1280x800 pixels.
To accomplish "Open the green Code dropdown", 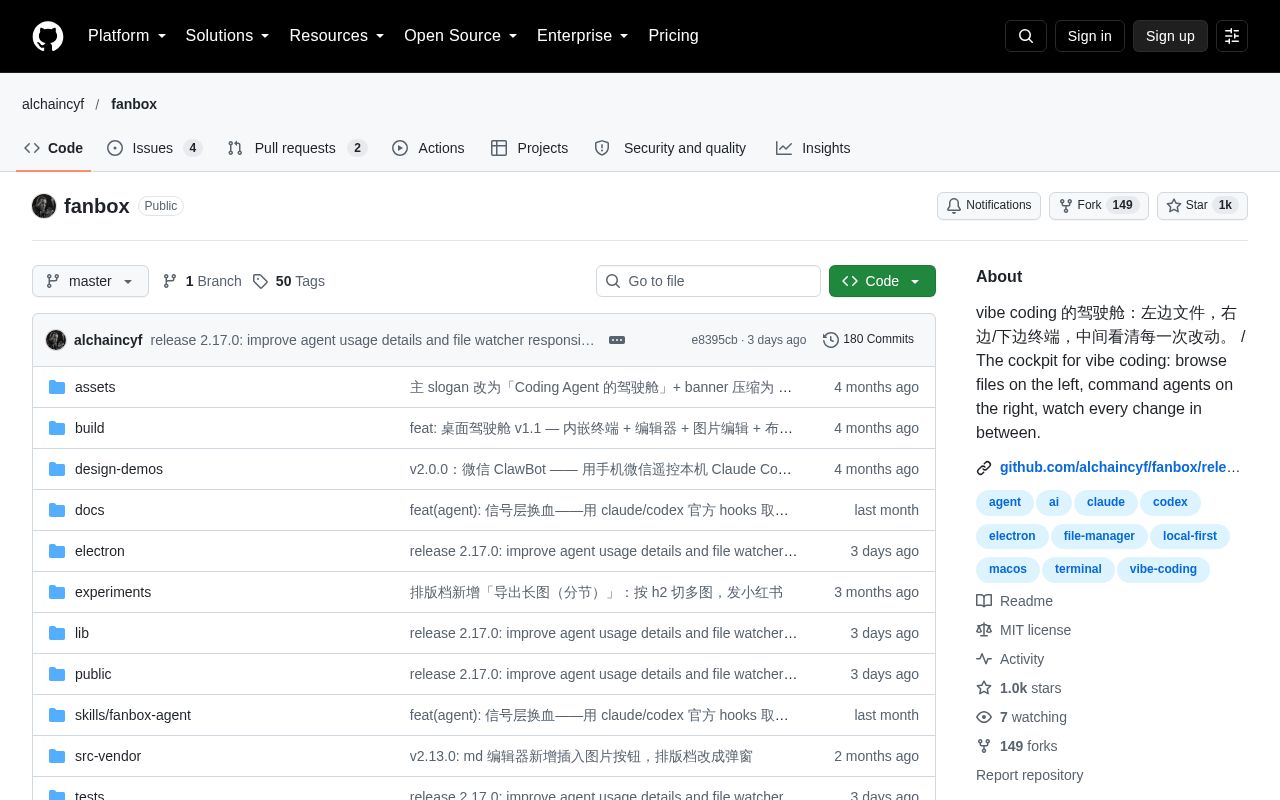I will coord(882,281).
